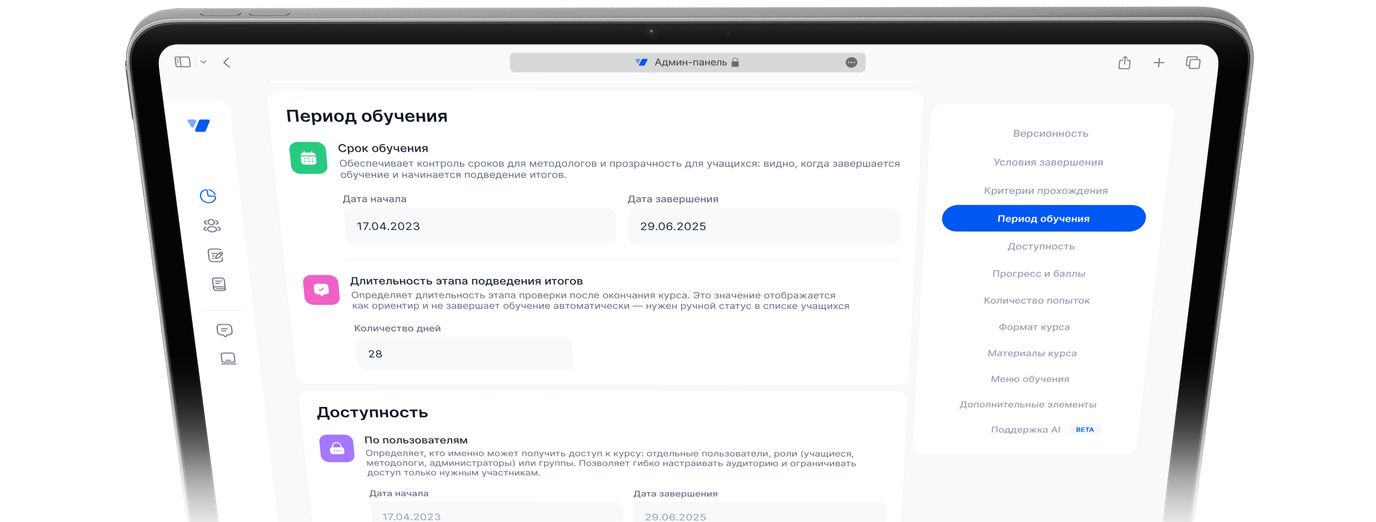Click the Дата завершения field 29.06.2025
The image size is (1376, 522).
pyautogui.click(x=763, y=226)
